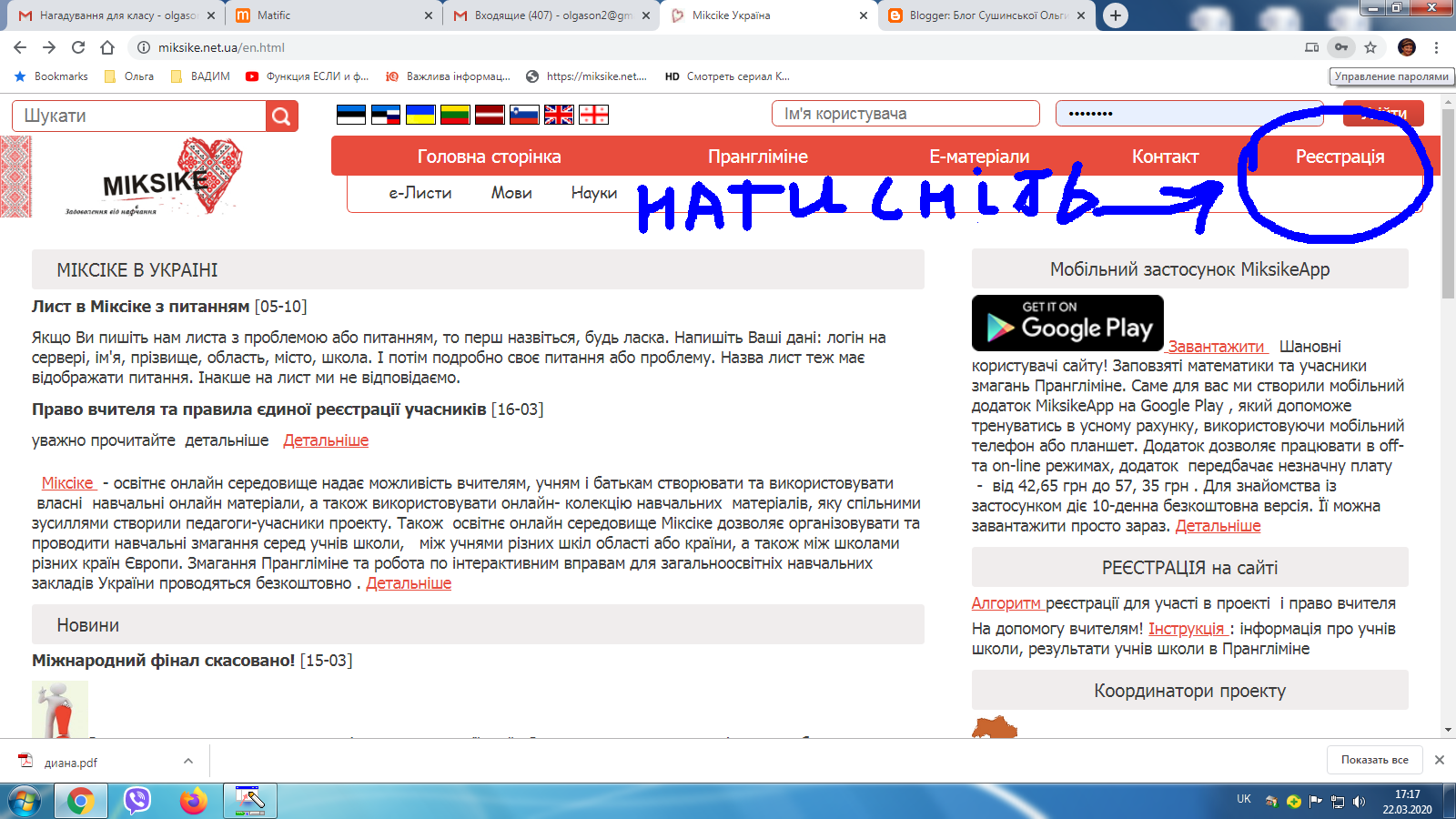Open Мови submenu item
The height and width of the screenshot is (819, 1456).
(x=511, y=193)
